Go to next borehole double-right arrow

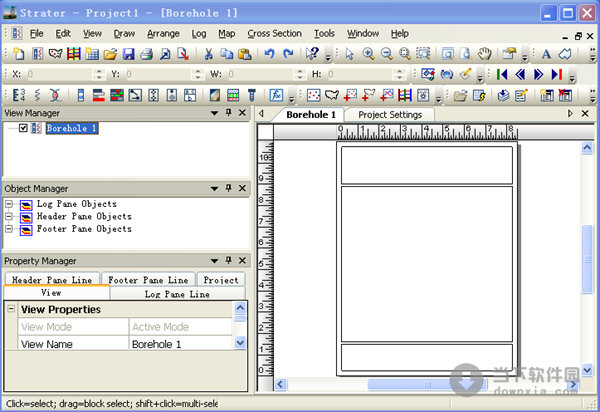click(x=538, y=74)
